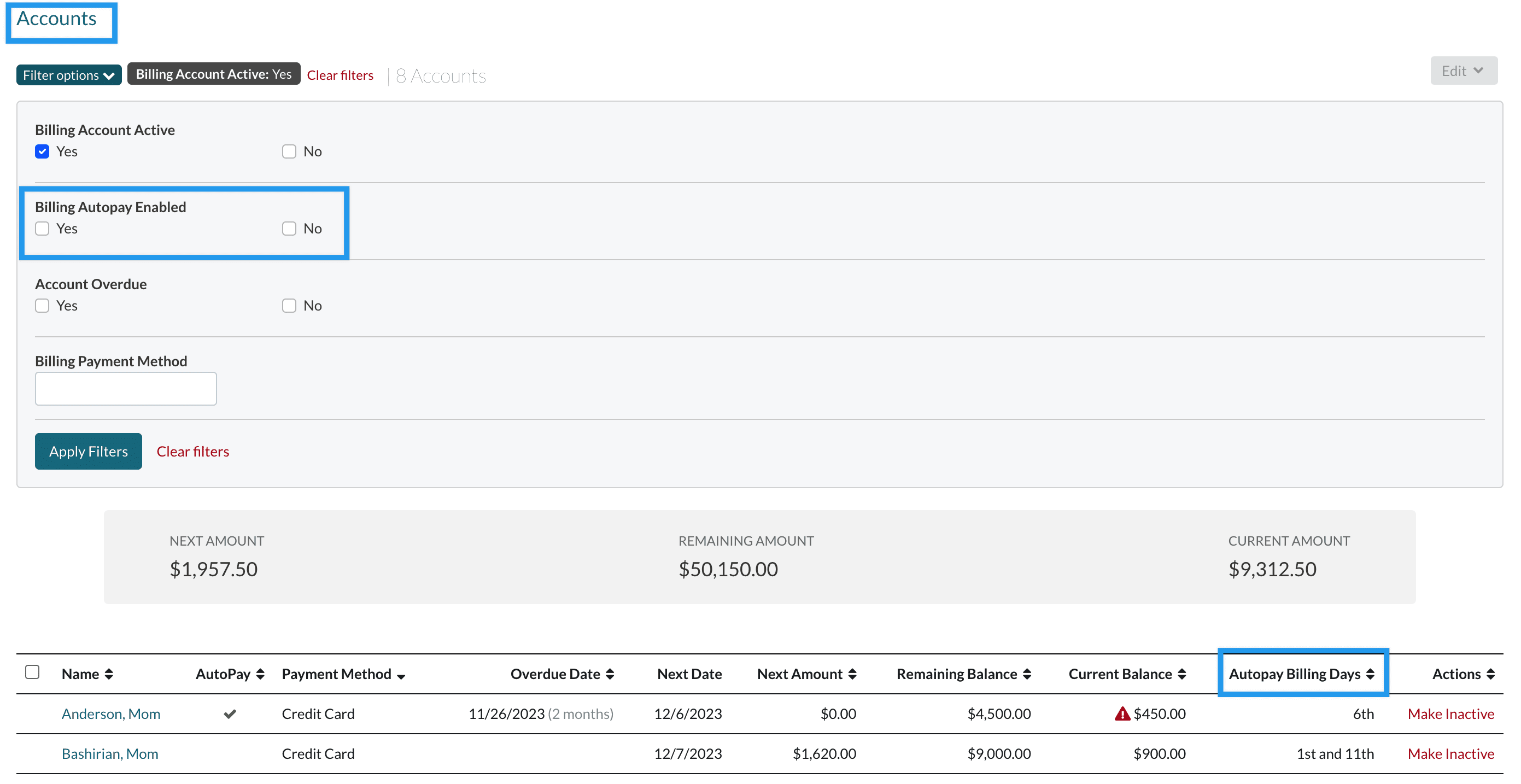The width and height of the screenshot is (1521, 784).
Task: Click the Billing Payment Method input field
Action: pos(125,389)
